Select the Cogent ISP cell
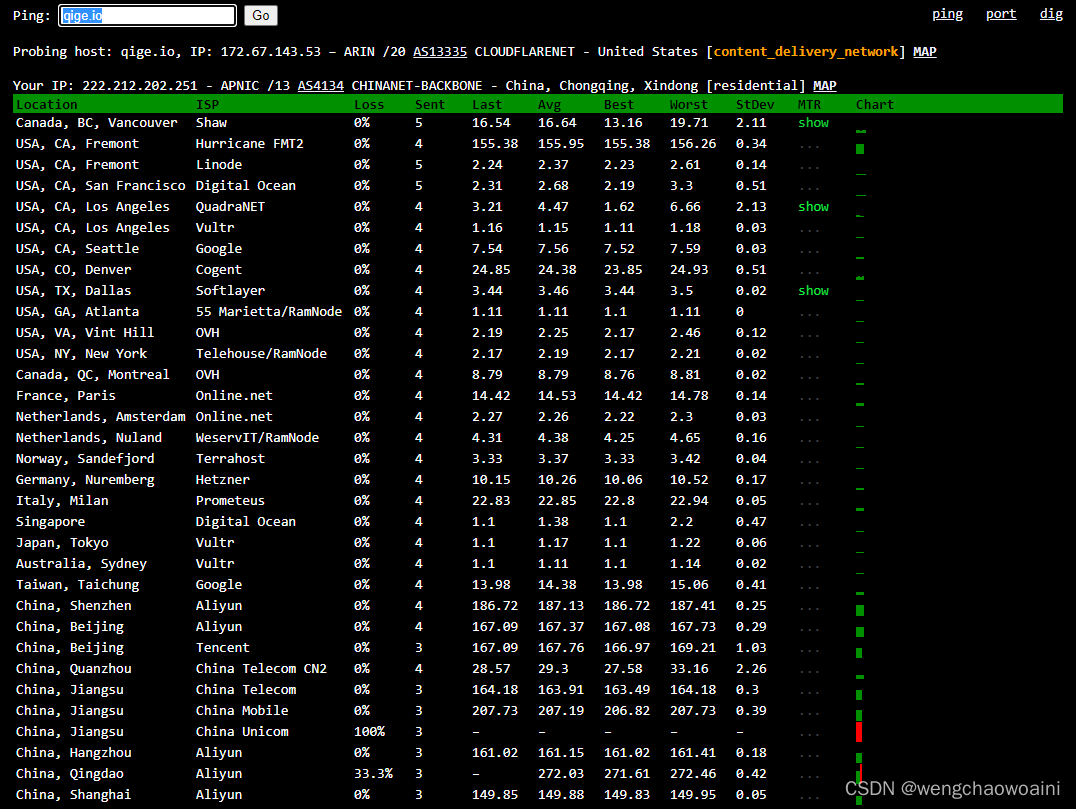 point(218,270)
